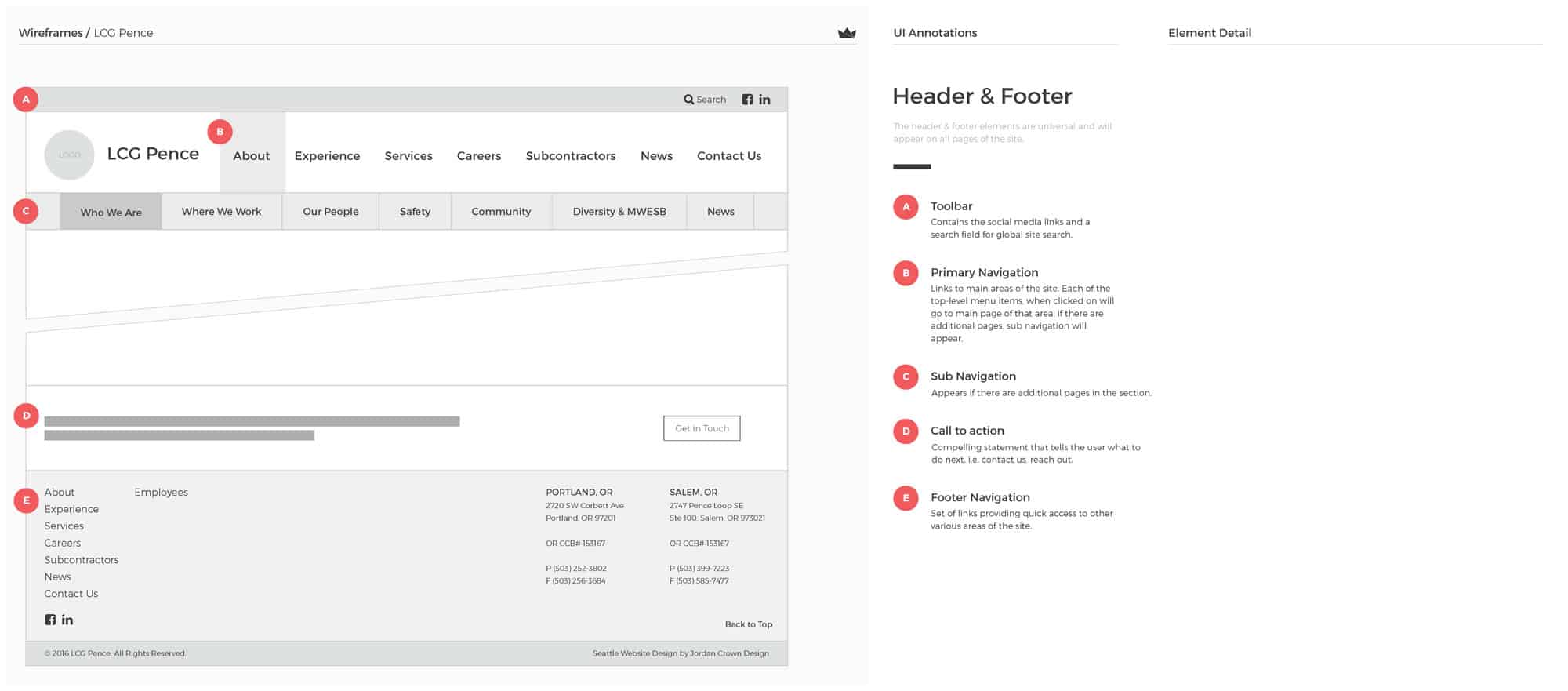Open LinkedIn icon in footer
The width and height of the screenshot is (1568, 691).
pos(67,620)
